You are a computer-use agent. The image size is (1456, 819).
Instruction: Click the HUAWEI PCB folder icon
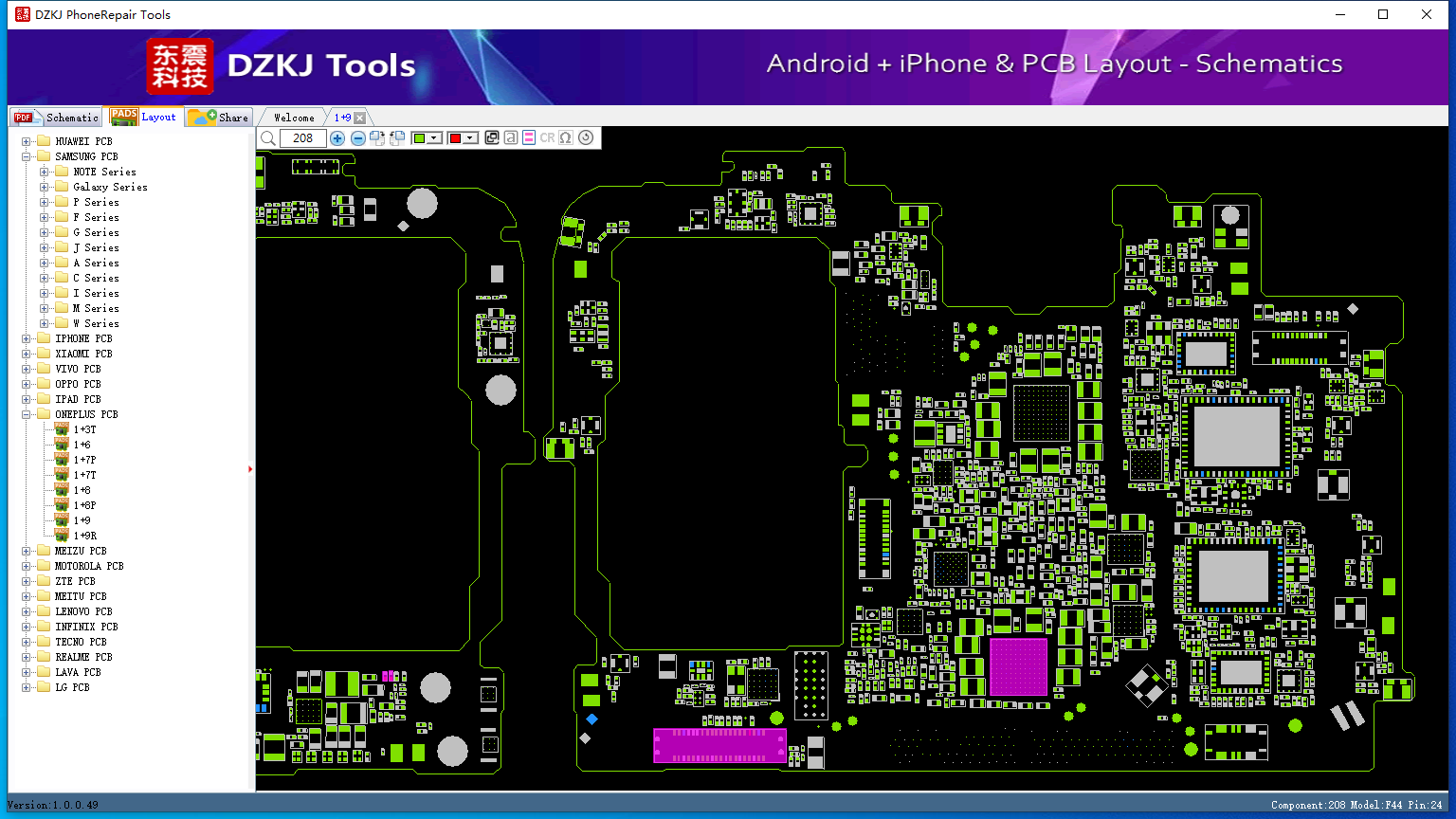tap(44, 141)
